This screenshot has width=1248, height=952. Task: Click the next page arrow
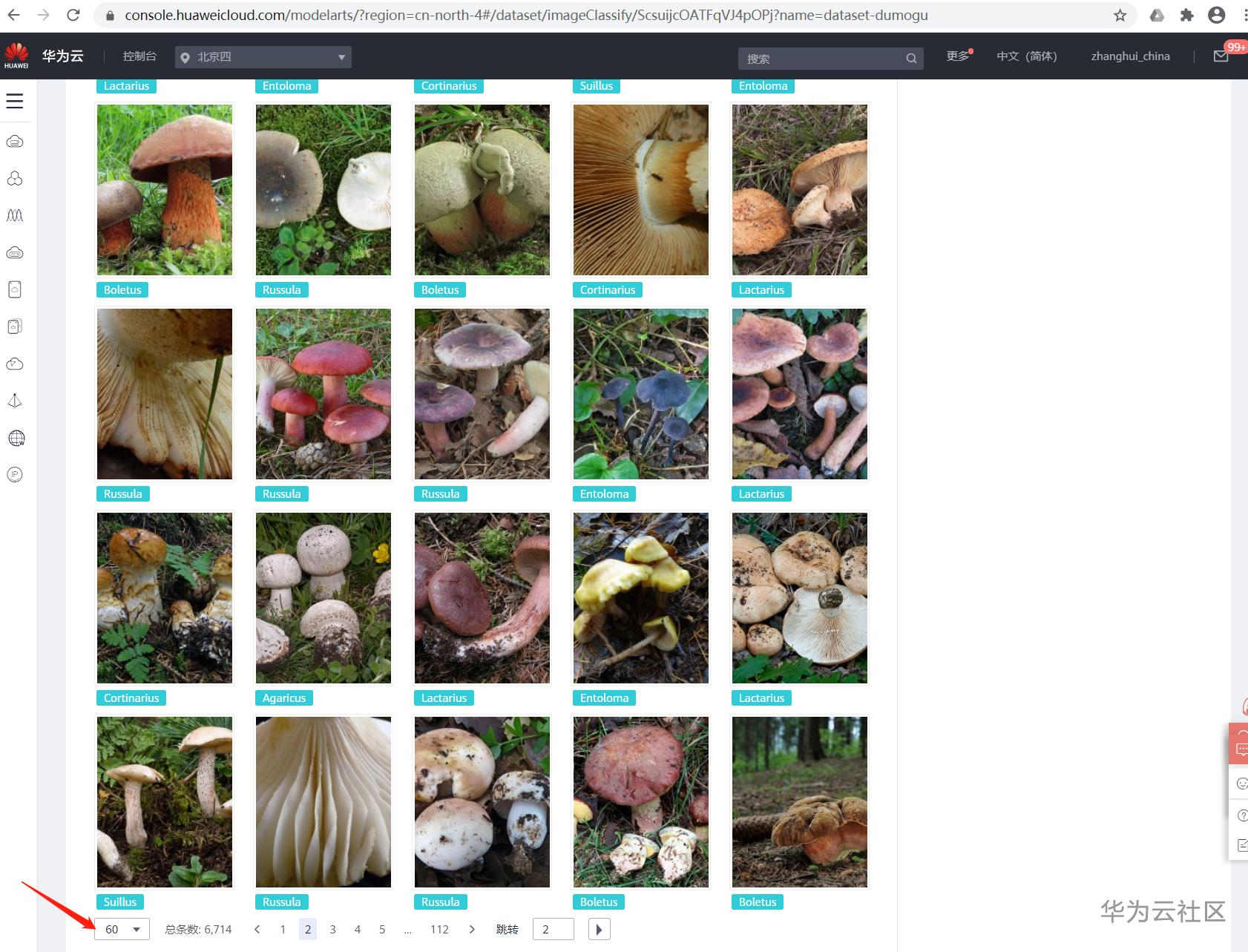[472, 929]
